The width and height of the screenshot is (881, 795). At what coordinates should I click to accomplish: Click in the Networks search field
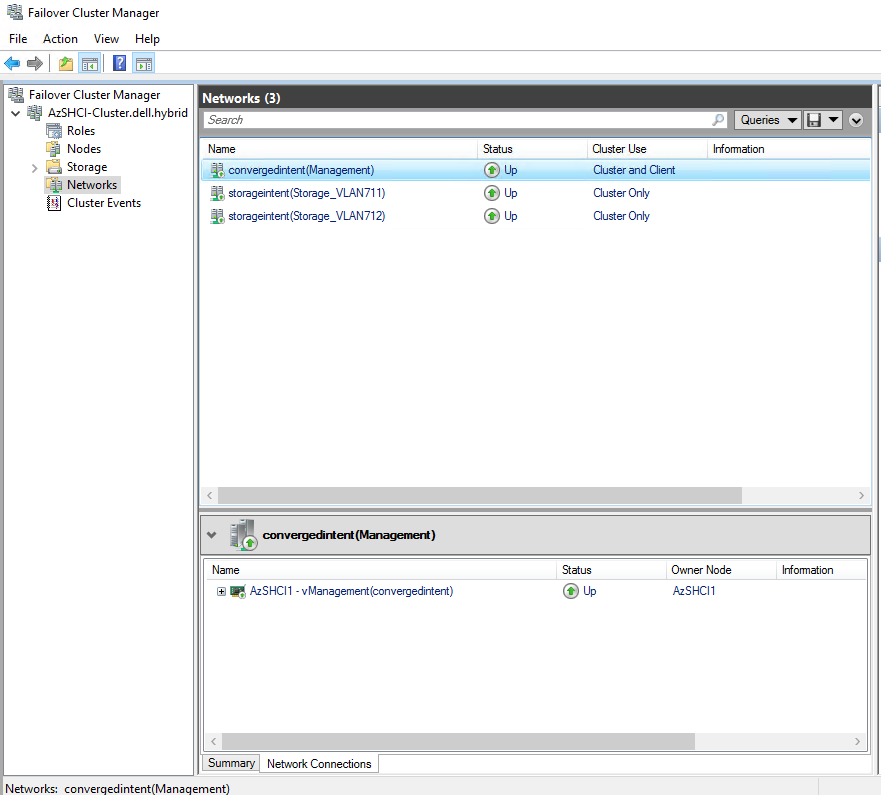[455, 120]
